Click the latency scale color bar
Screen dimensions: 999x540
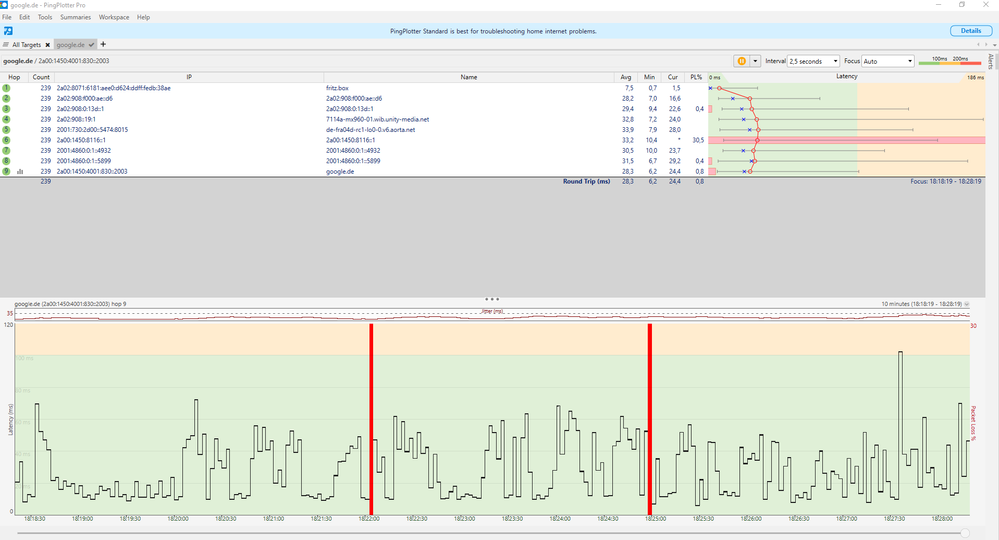point(949,63)
